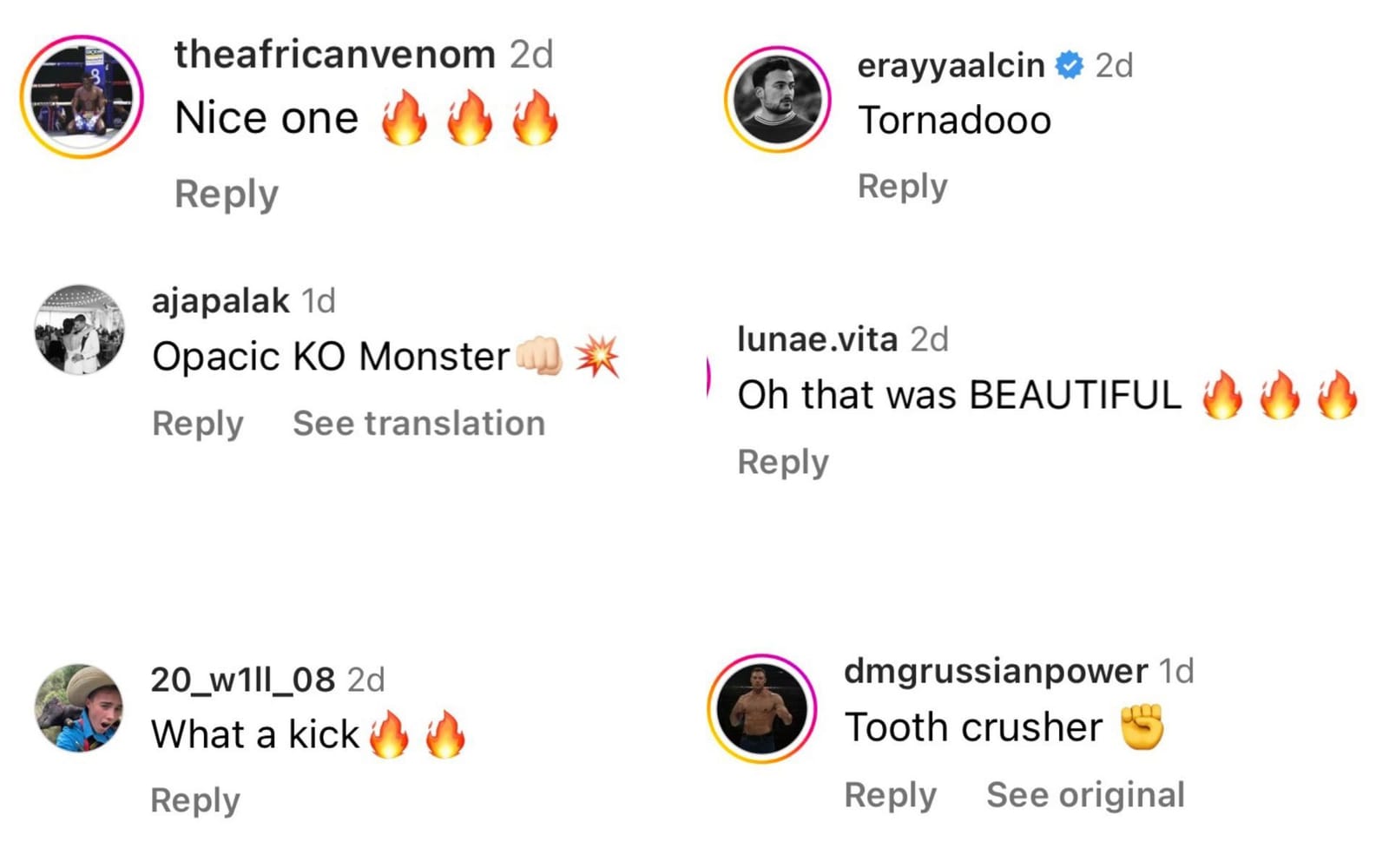Viewport: 1389px width, 868px height.
Task: Click the verified badge beside erayyaalcin
Action: point(1069,65)
